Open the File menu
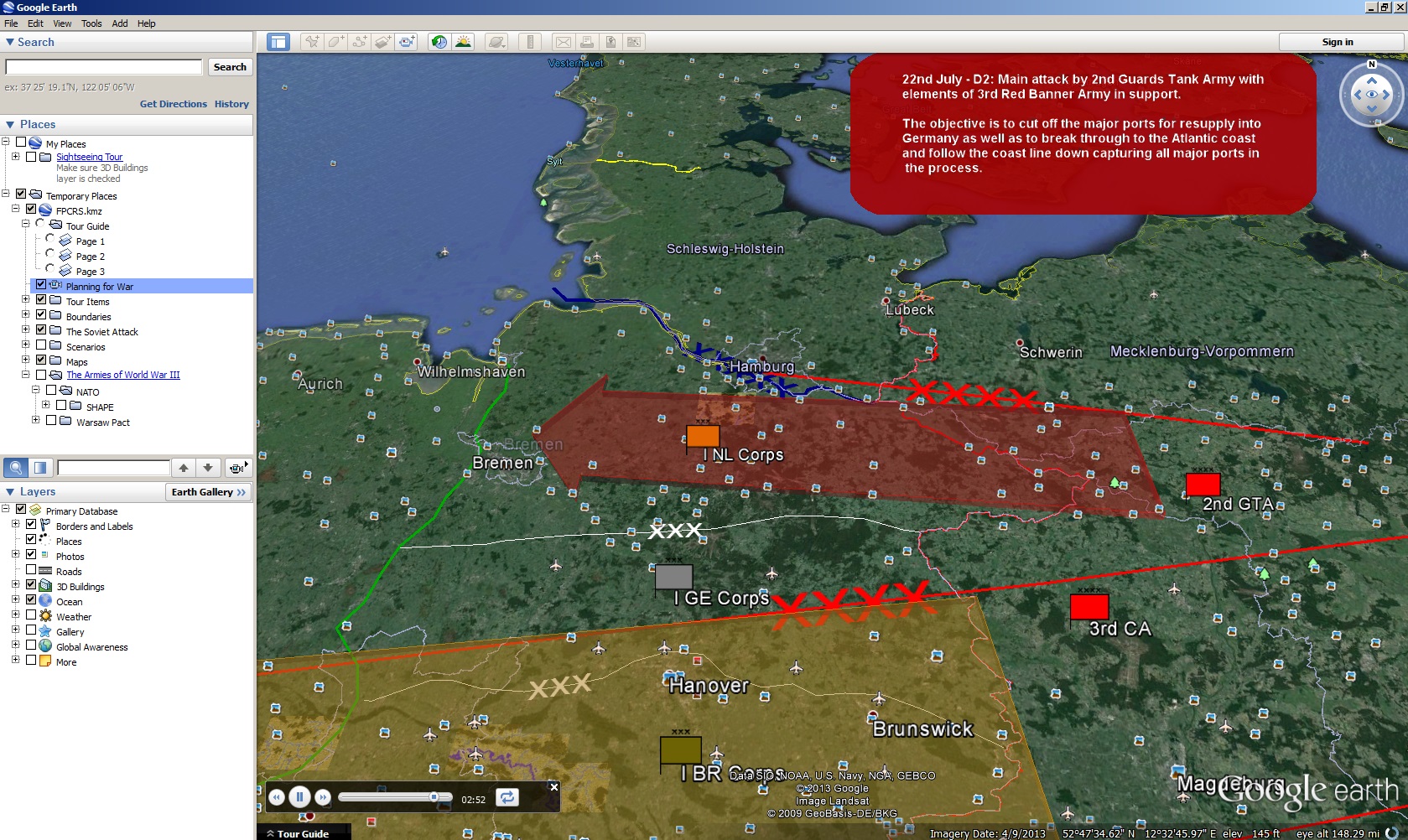The width and height of the screenshot is (1408, 840). 11,23
